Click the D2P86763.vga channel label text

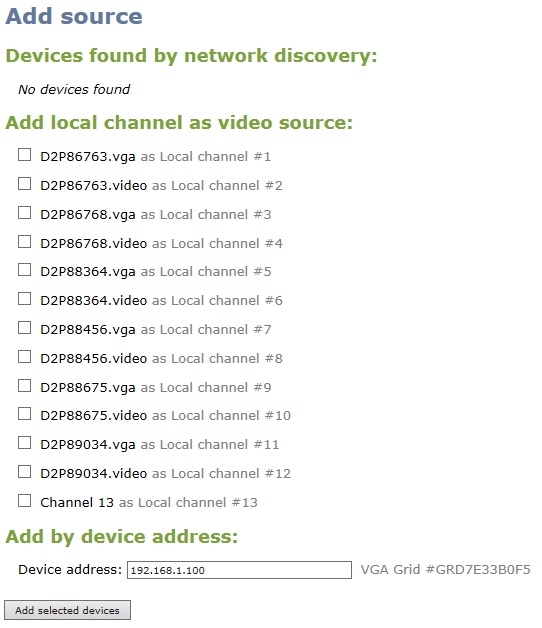point(88,157)
